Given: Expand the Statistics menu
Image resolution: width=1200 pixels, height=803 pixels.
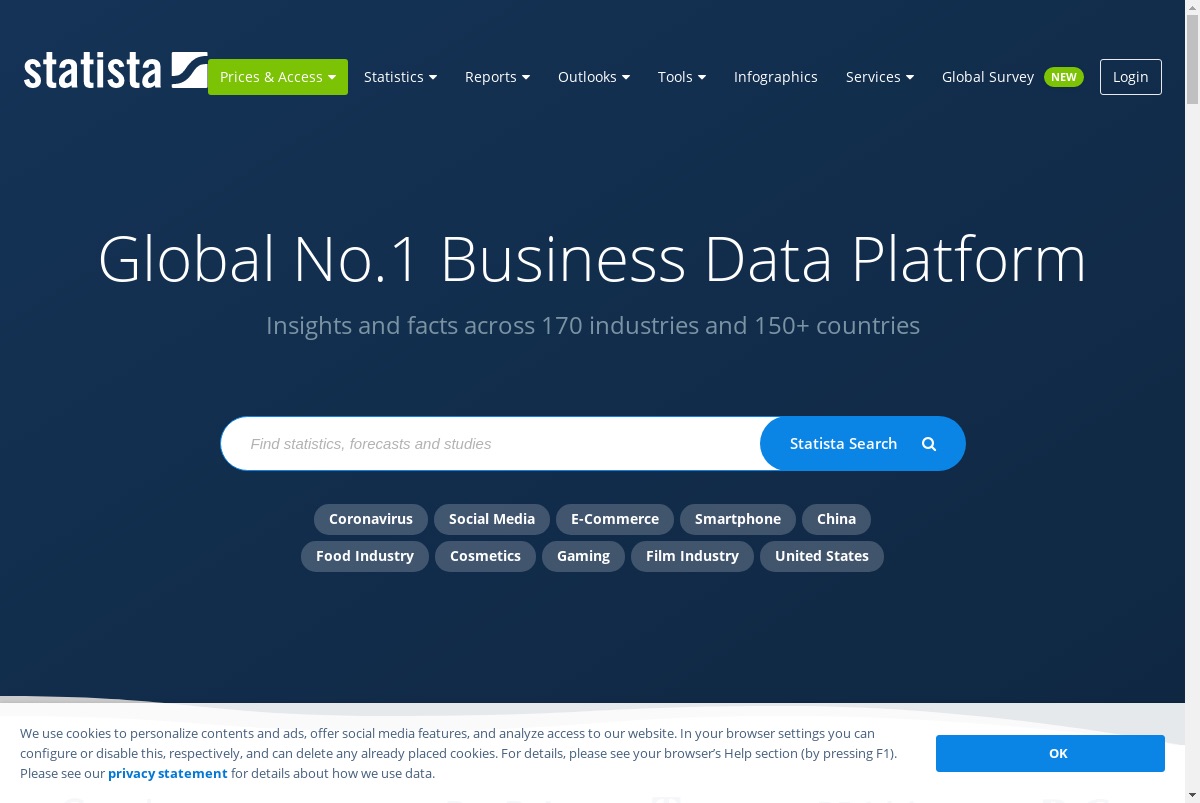Looking at the screenshot, I should (400, 77).
